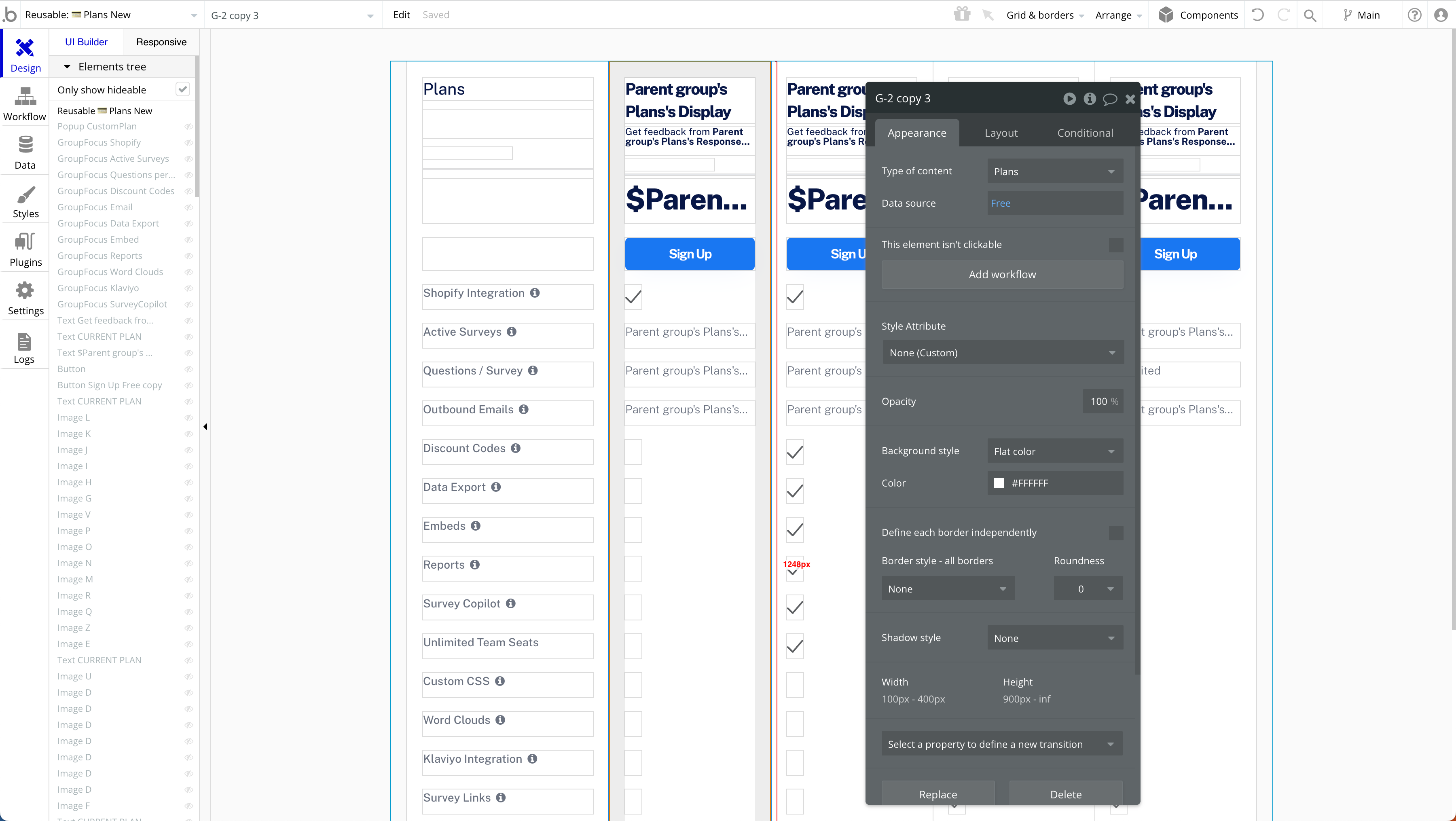The width and height of the screenshot is (1456, 821).
Task: Open the element search tool
Action: point(1310,15)
